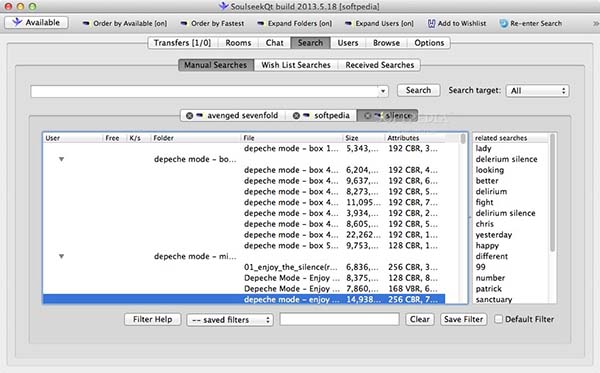Open the saved filters dropdown

230,319
